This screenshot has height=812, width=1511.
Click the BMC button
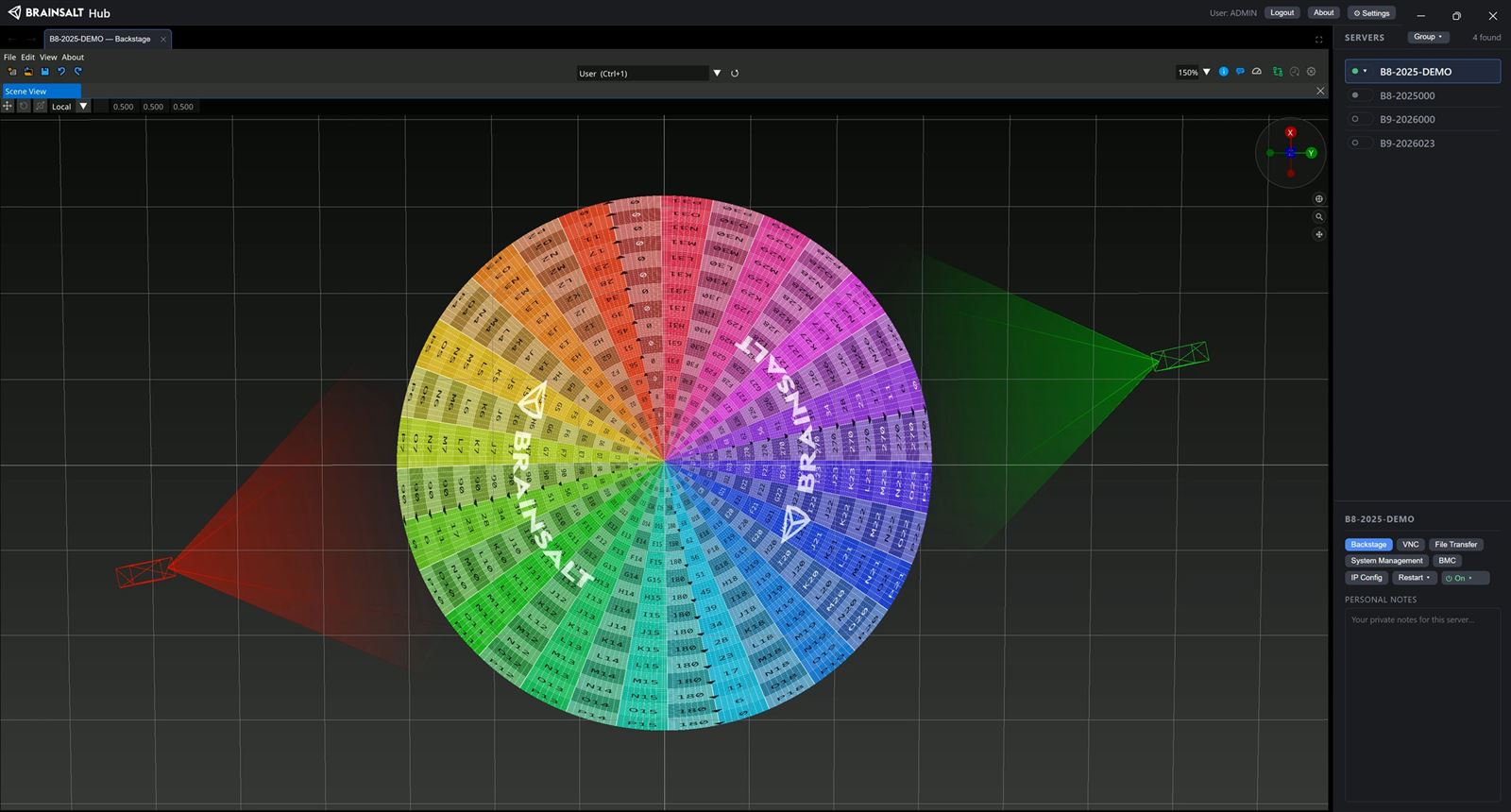(x=1447, y=561)
